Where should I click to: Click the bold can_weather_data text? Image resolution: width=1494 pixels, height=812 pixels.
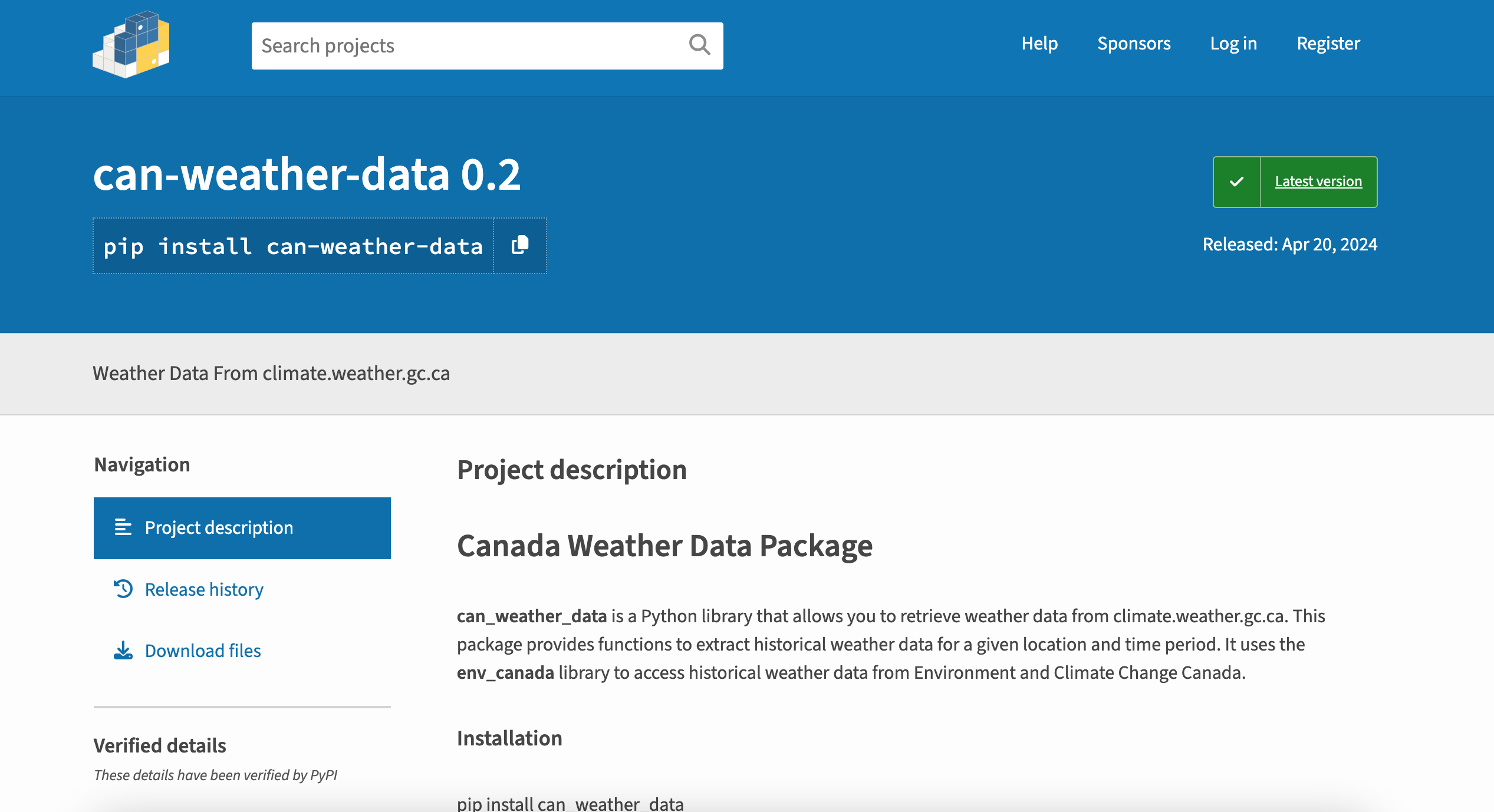[532, 616]
